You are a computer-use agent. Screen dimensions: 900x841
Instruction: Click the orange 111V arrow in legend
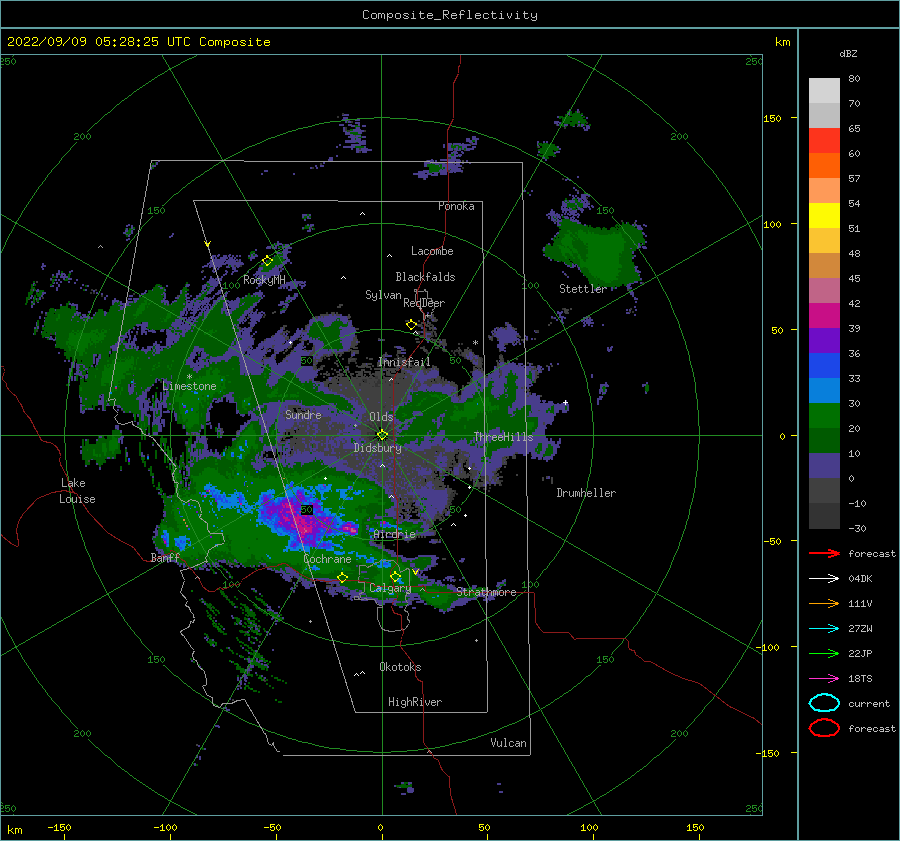tap(824, 603)
